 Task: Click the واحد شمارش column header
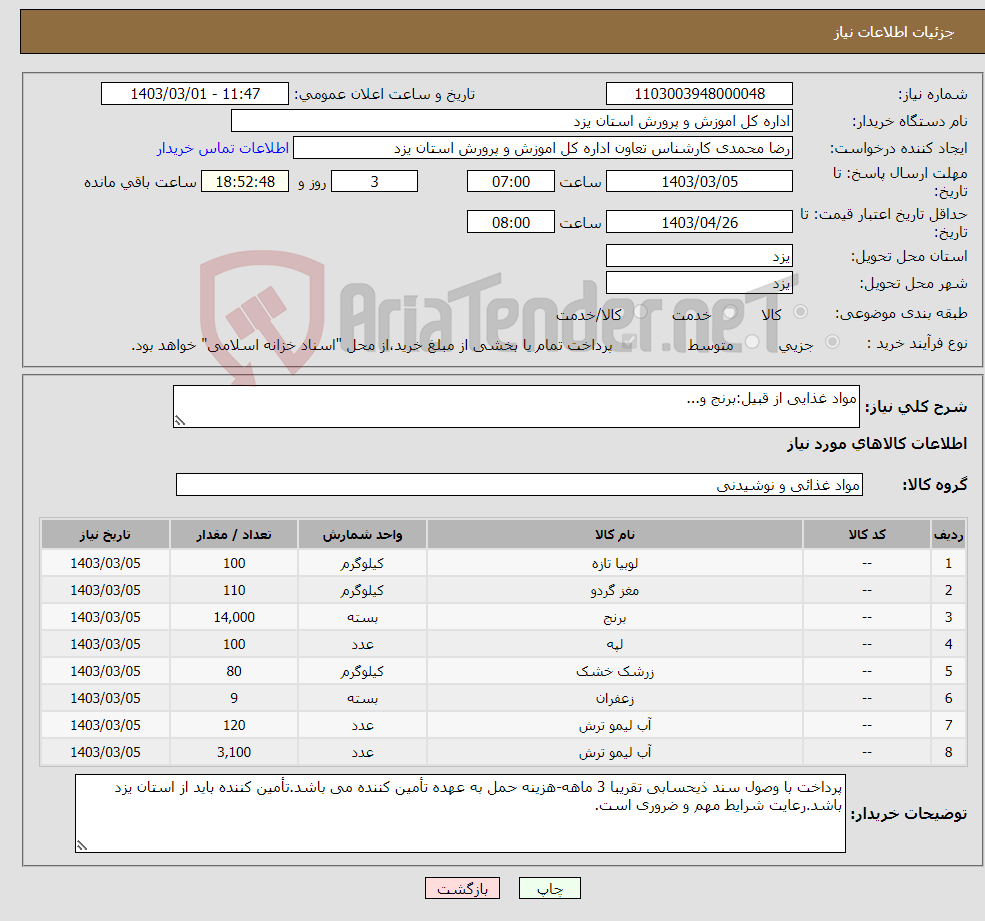[x=362, y=534]
